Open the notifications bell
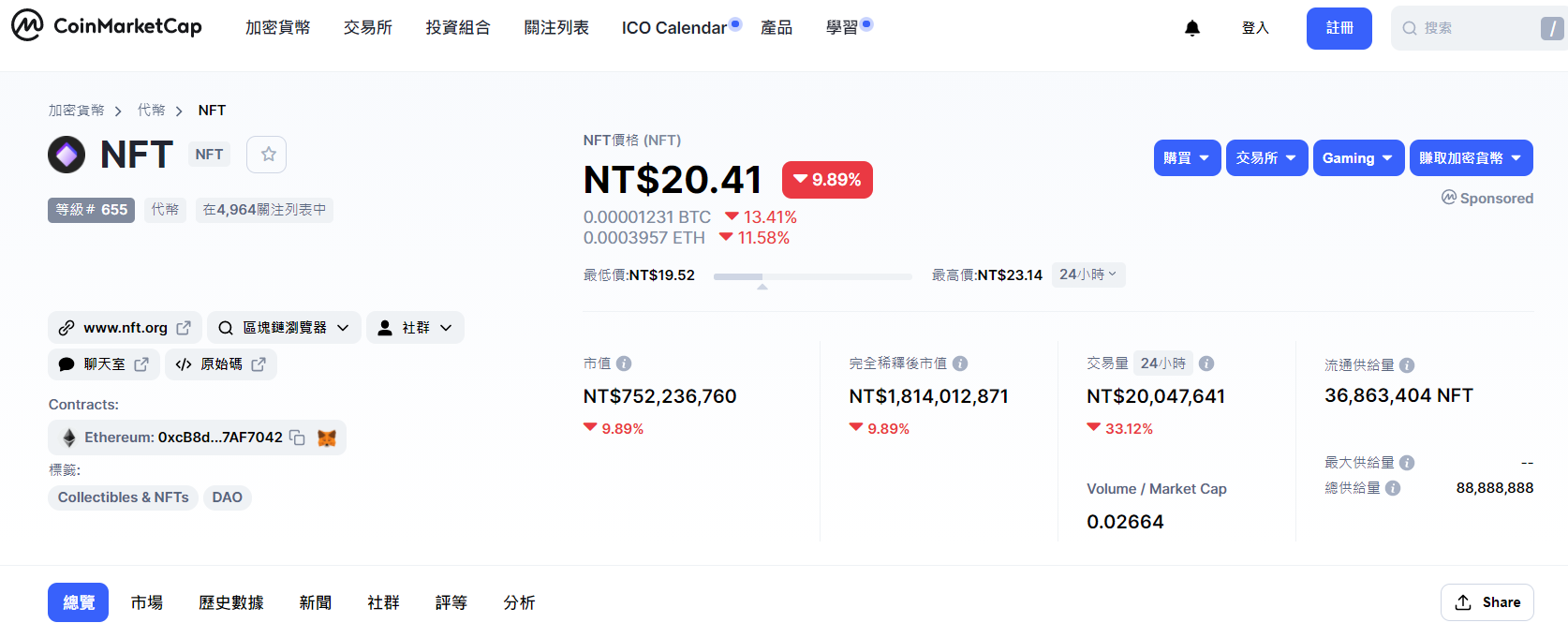The image size is (1568, 638). pyautogui.click(x=1192, y=28)
